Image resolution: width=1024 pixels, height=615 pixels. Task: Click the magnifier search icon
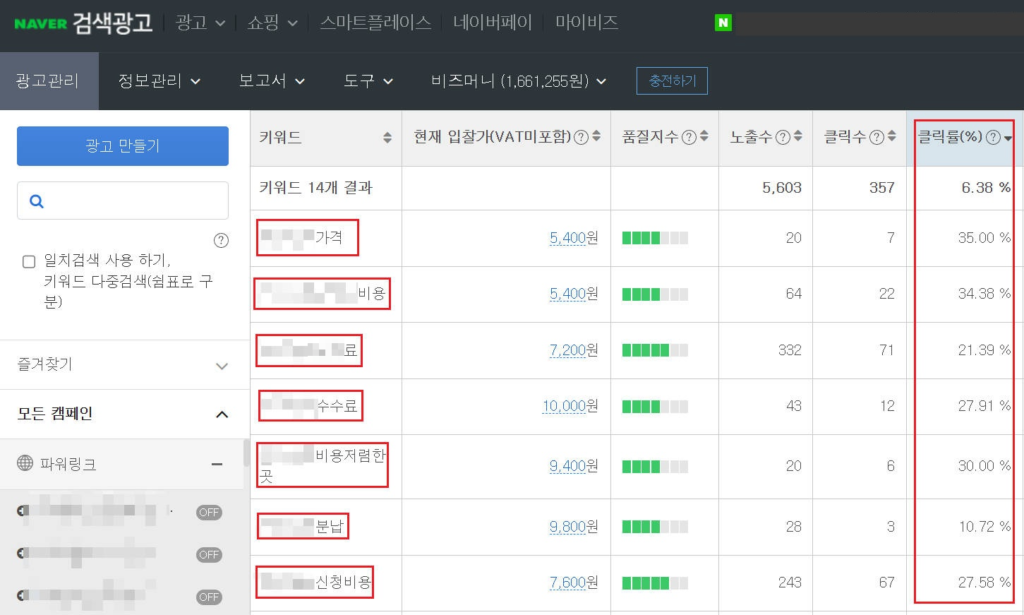click(37, 201)
